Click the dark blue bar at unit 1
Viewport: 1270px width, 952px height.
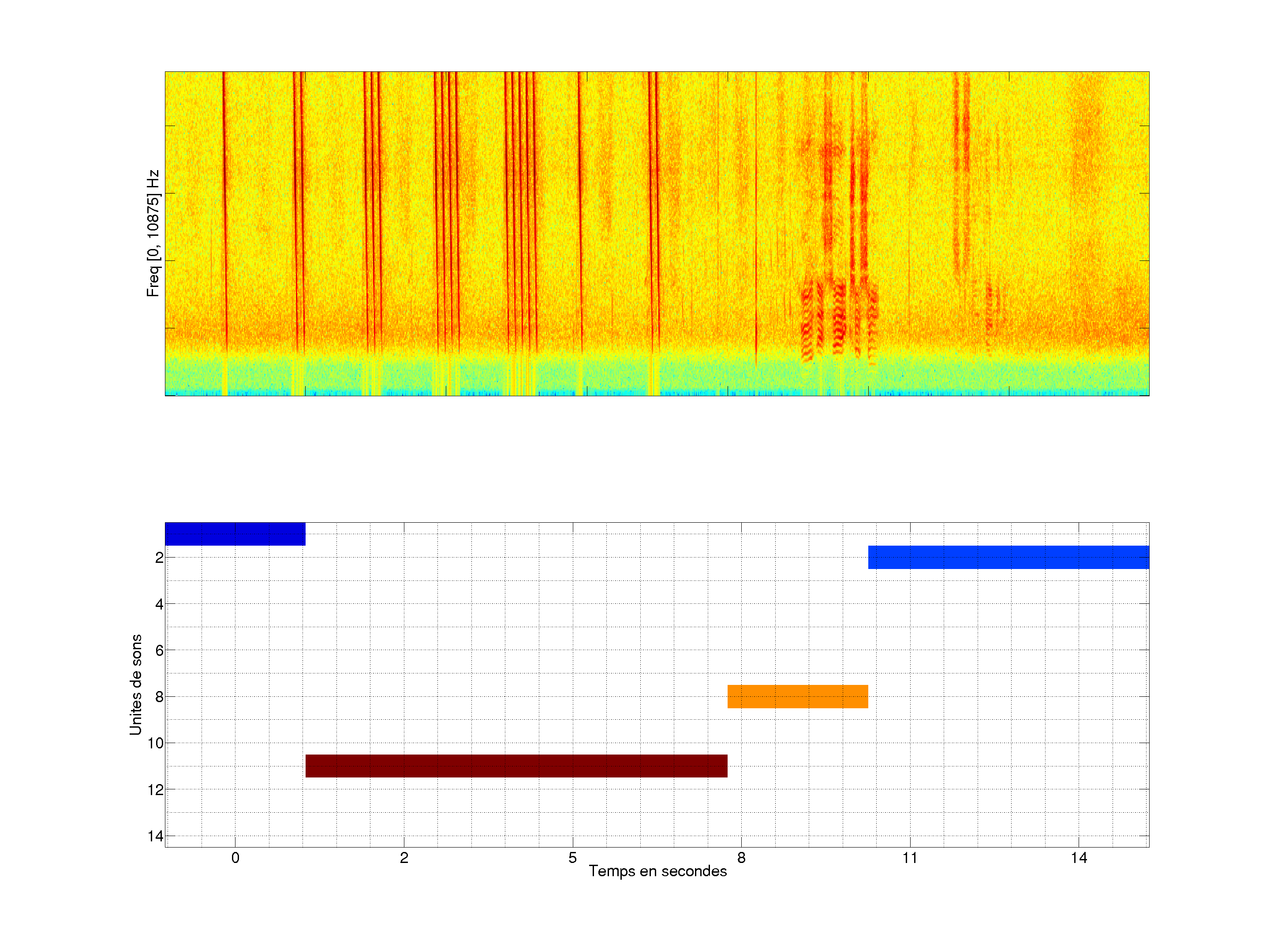click(x=235, y=534)
